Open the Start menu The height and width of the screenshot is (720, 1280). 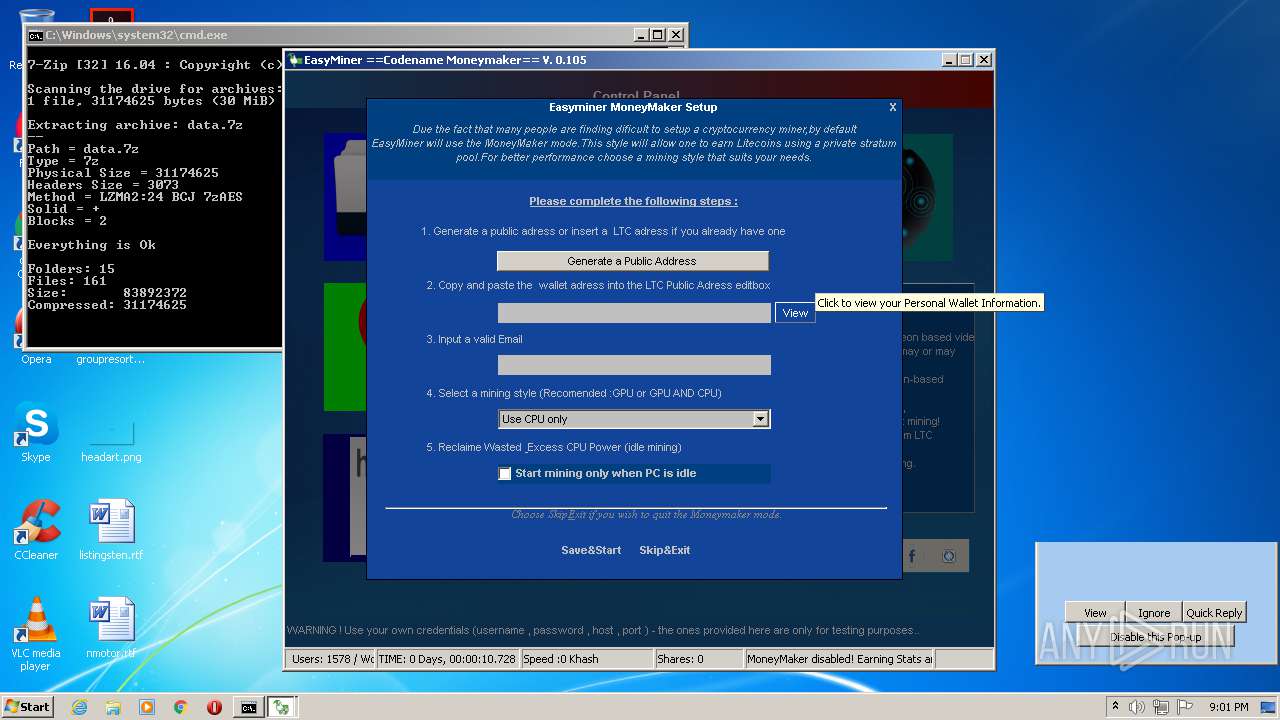click(27, 706)
